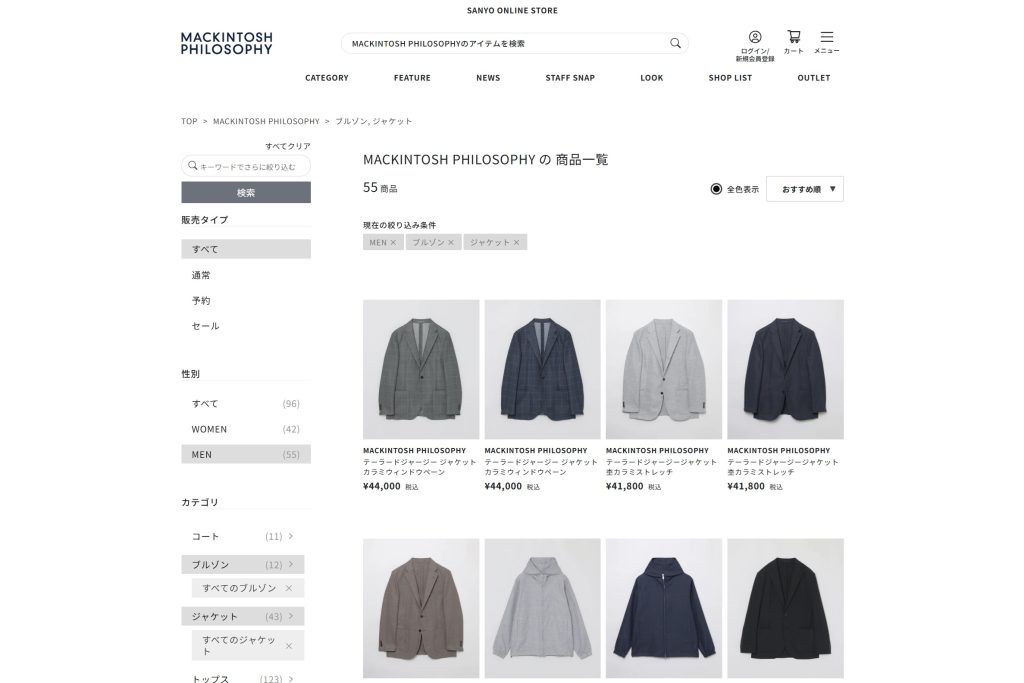Expand the コート category chevron
1024x683 pixels.
point(291,536)
